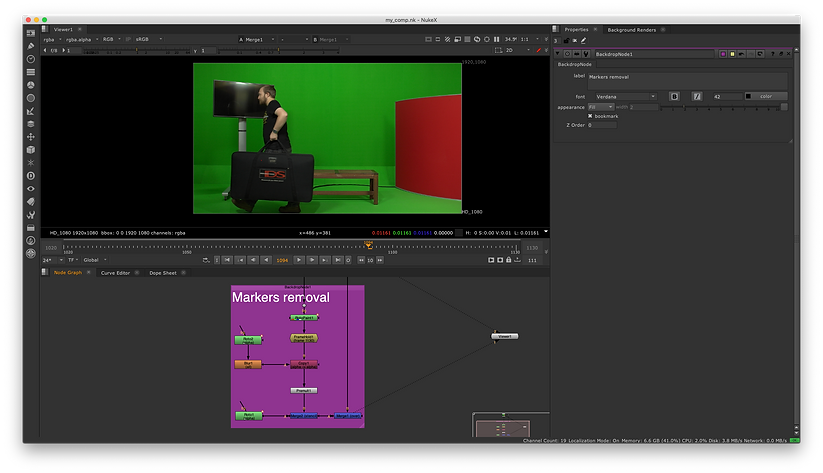This screenshot has width=823, height=473.
Task: Toggle italic font button
Action: coord(697,97)
